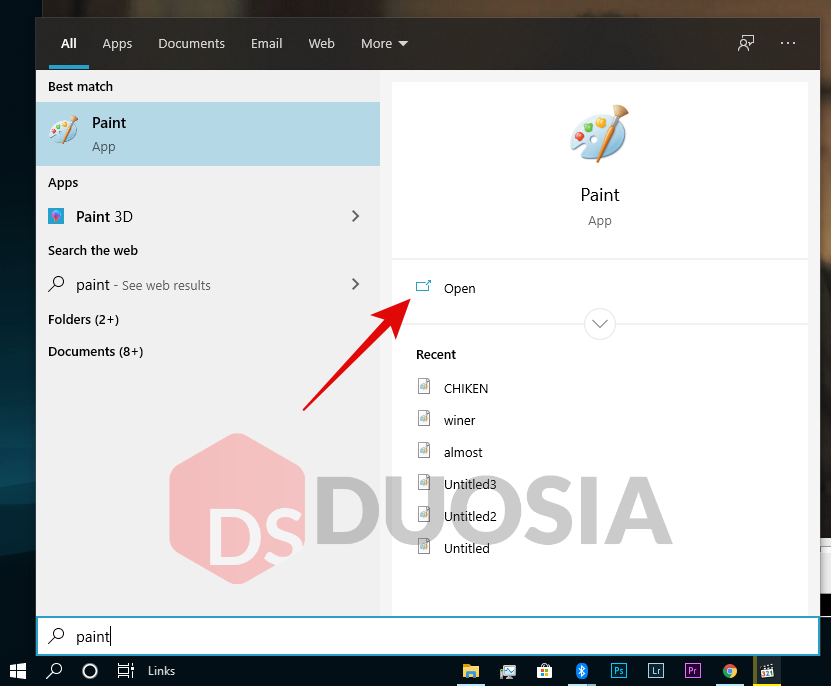Switch to the Email tab
This screenshot has height=686, width=831.
point(267,43)
